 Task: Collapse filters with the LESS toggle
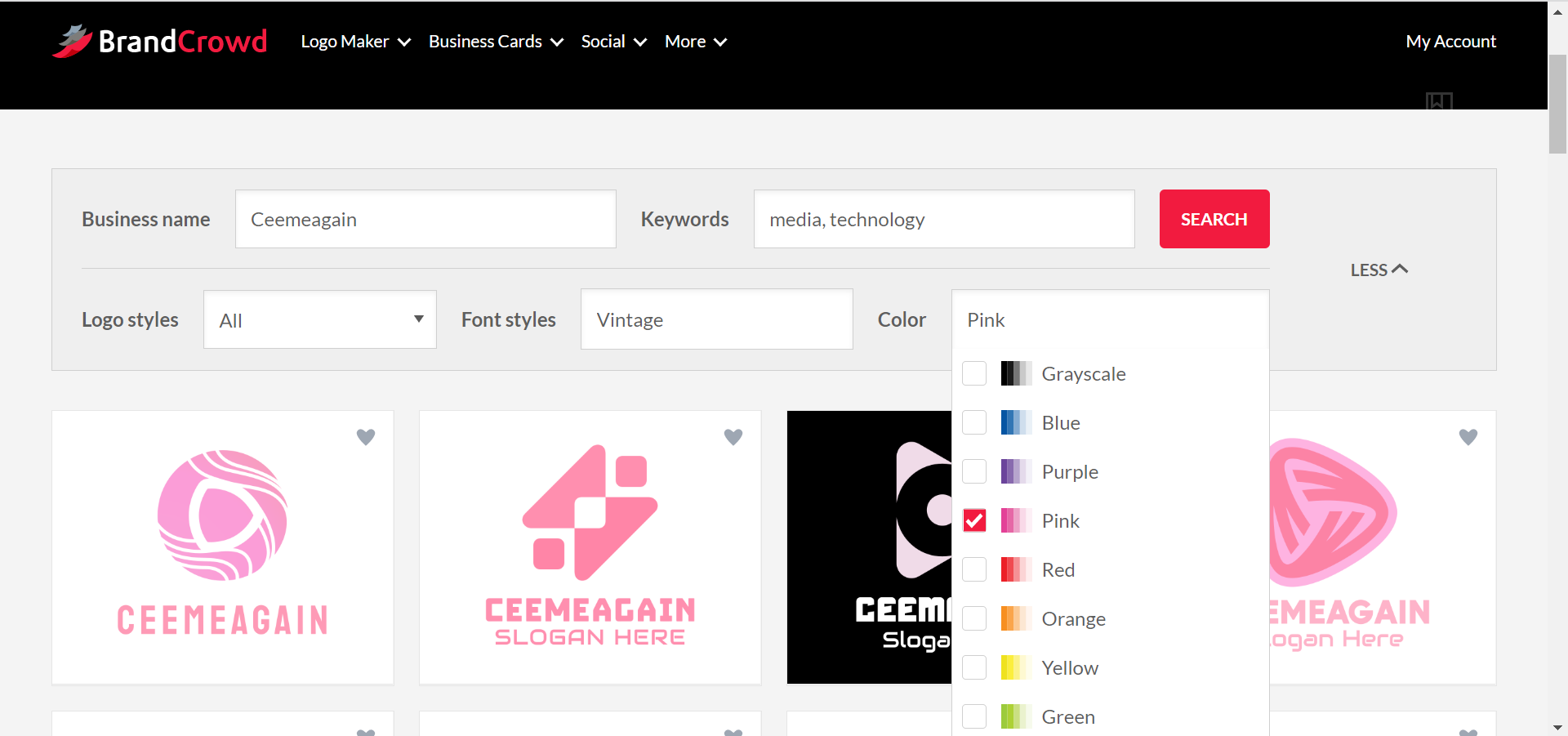[x=1379, y=270]
